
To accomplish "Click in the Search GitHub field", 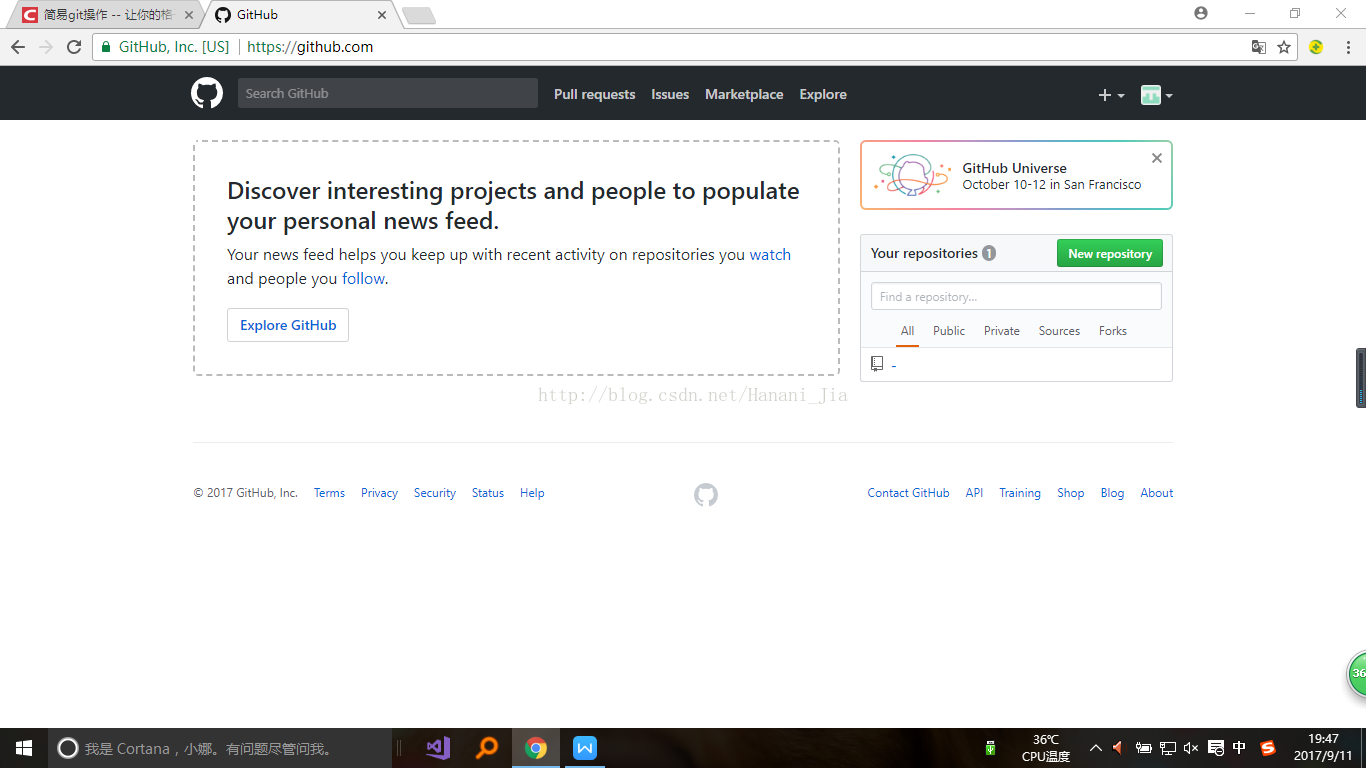I will coord(388,93).
